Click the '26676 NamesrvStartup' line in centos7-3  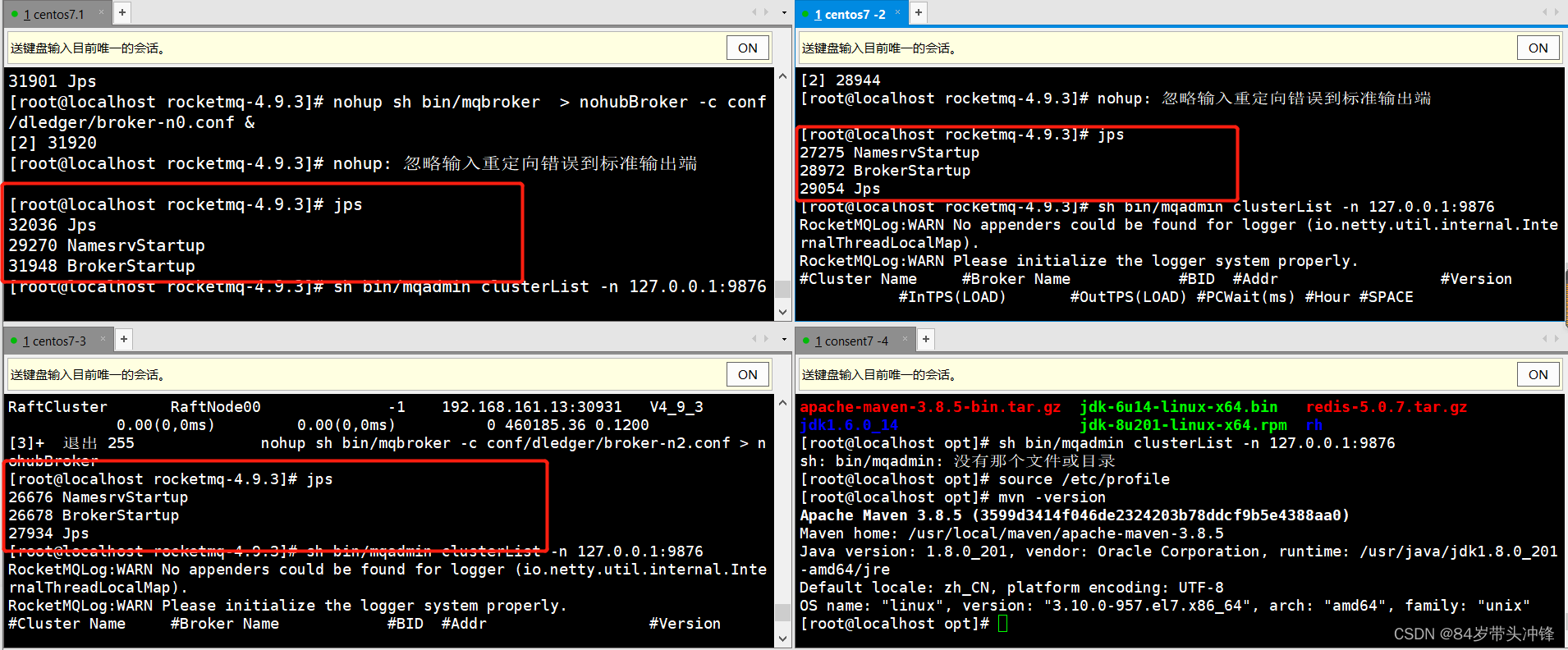(x=99, y=497)
